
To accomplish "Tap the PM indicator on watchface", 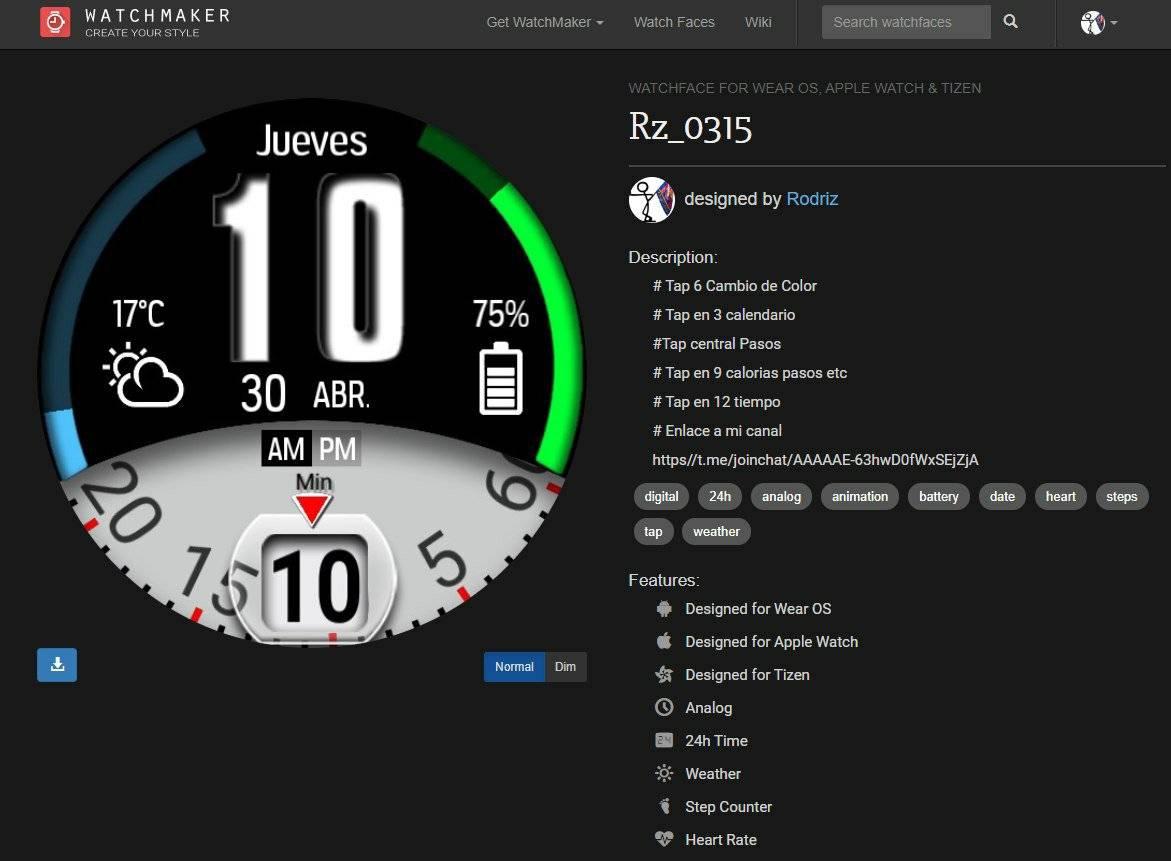I will (338, 449).
